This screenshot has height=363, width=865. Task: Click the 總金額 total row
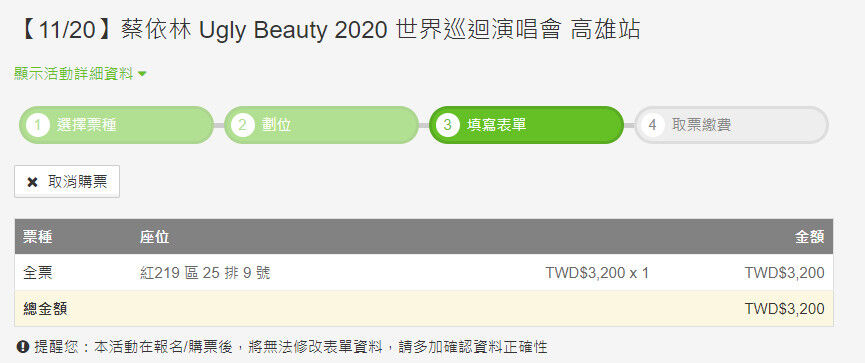pos(424,308)
